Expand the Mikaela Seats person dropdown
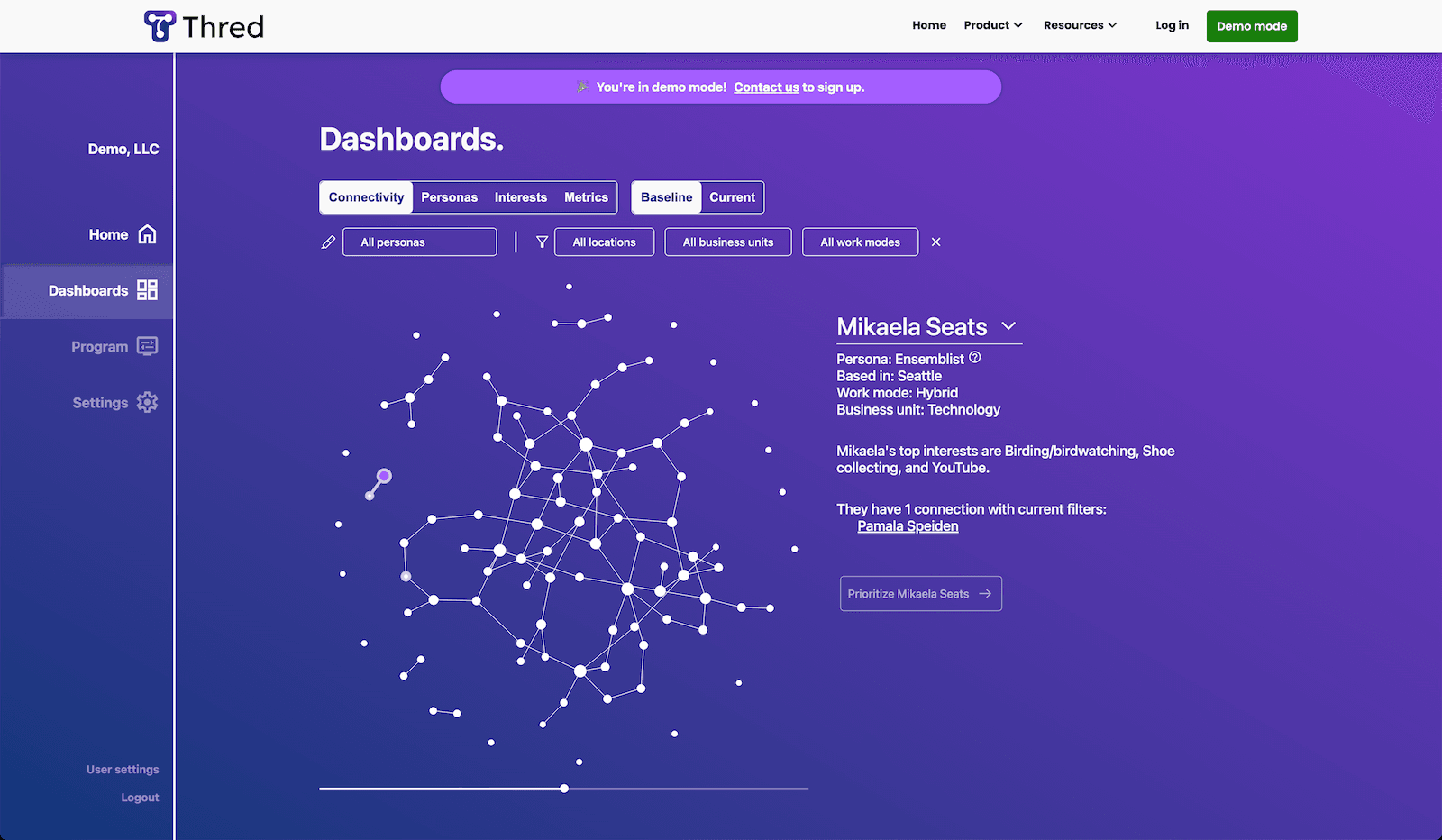The height and width of the screenshot is (840, 1442). pyautogui.click(x=1008, y=326)
